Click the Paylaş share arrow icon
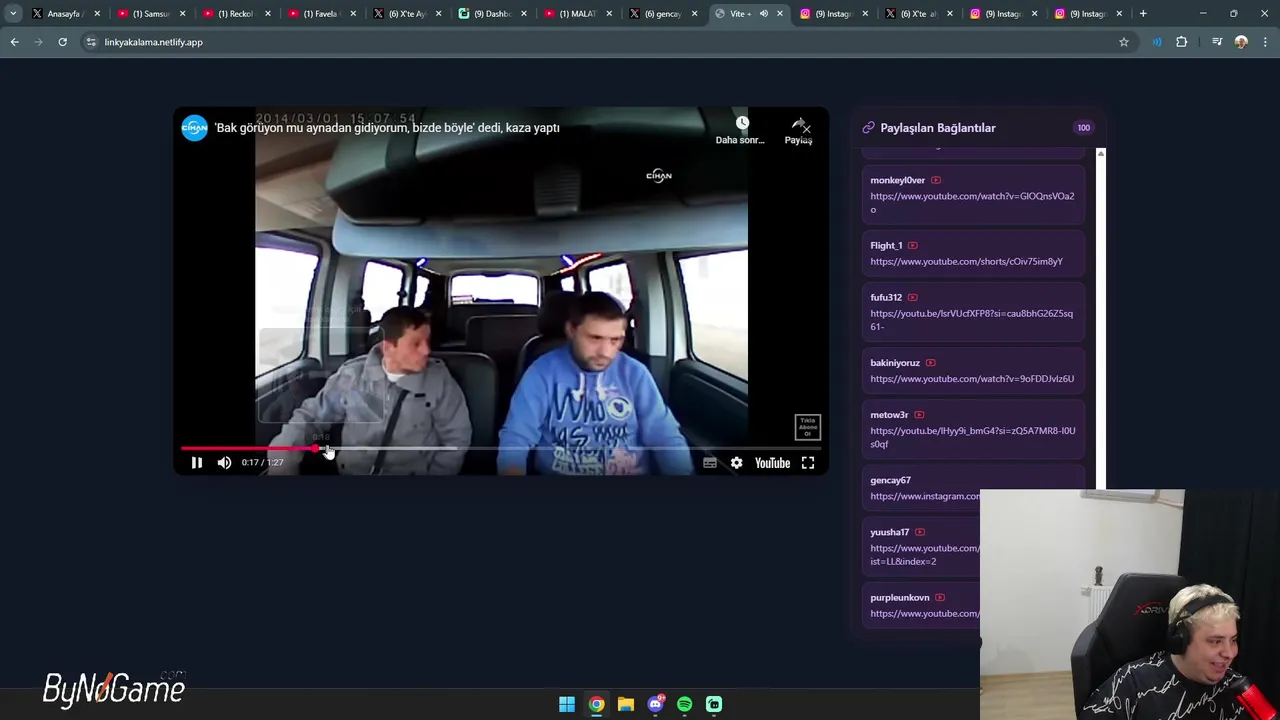The width and height of the screenshot is (1280, 720). point(799,124)
